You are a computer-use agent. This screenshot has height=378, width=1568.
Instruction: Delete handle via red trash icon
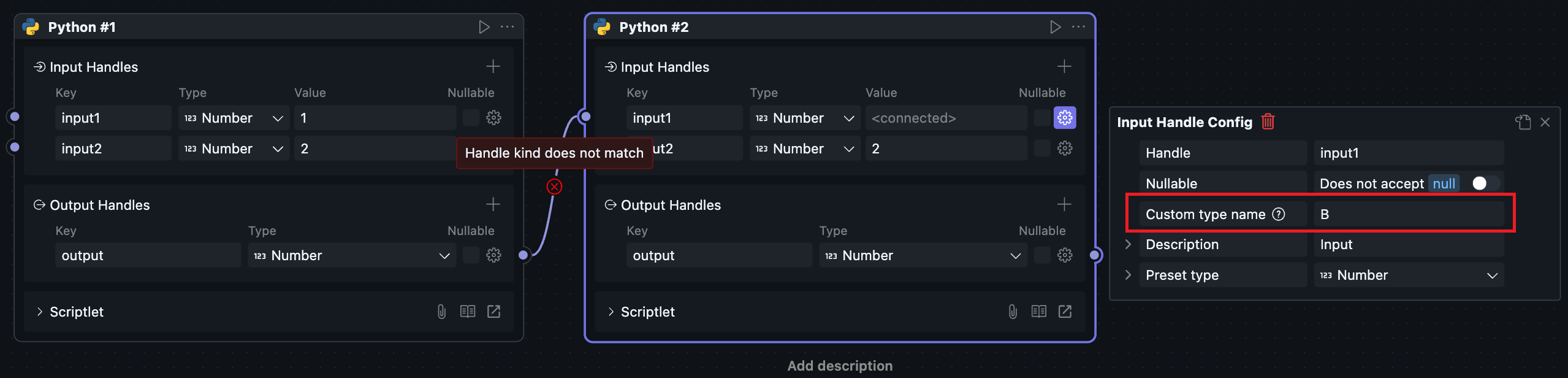(x=1268, y=121)
